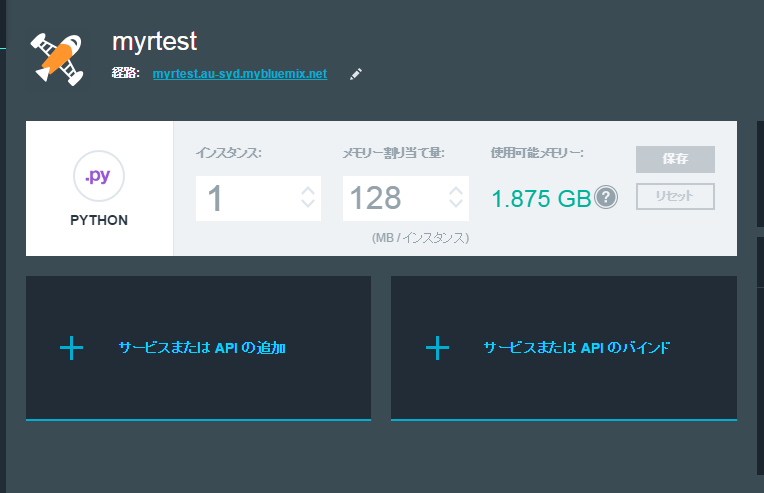Click the インスタンス label
Viewport: 764px width, 493px height.
(x=229, y=153)
